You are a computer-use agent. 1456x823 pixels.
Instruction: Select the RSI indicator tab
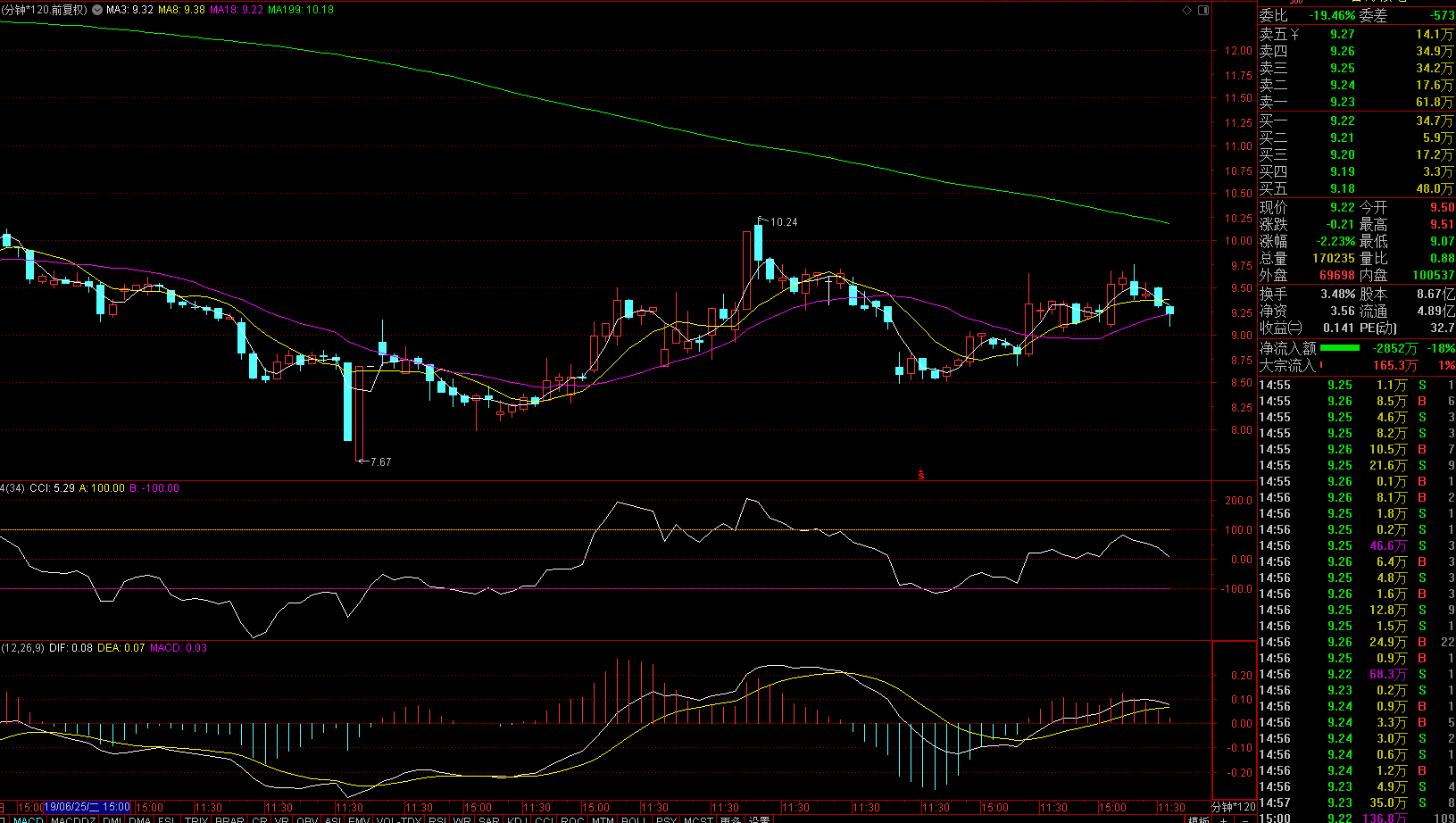tap(437, 819)
